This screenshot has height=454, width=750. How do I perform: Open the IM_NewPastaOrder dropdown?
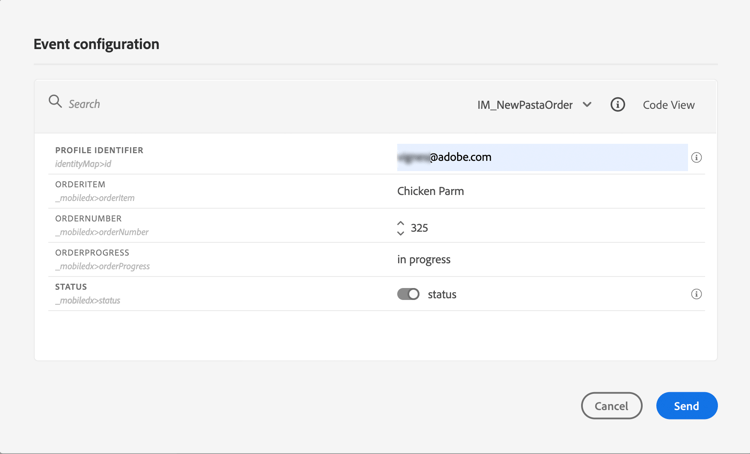pyautogui.click(x=525, y=104)
